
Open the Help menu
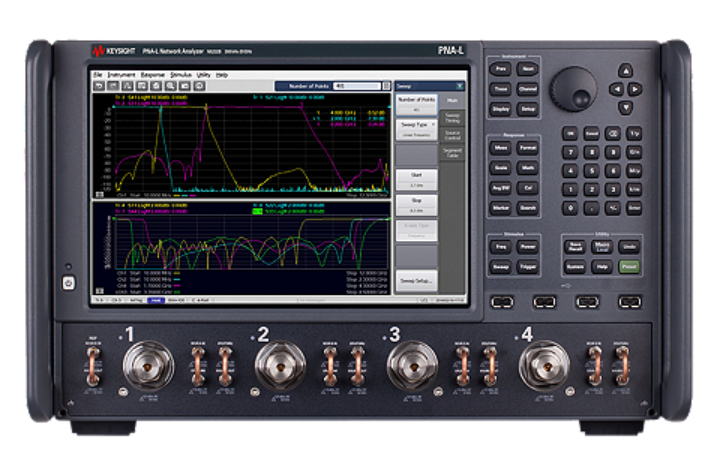pyautogui.click(x=221, y=75)
